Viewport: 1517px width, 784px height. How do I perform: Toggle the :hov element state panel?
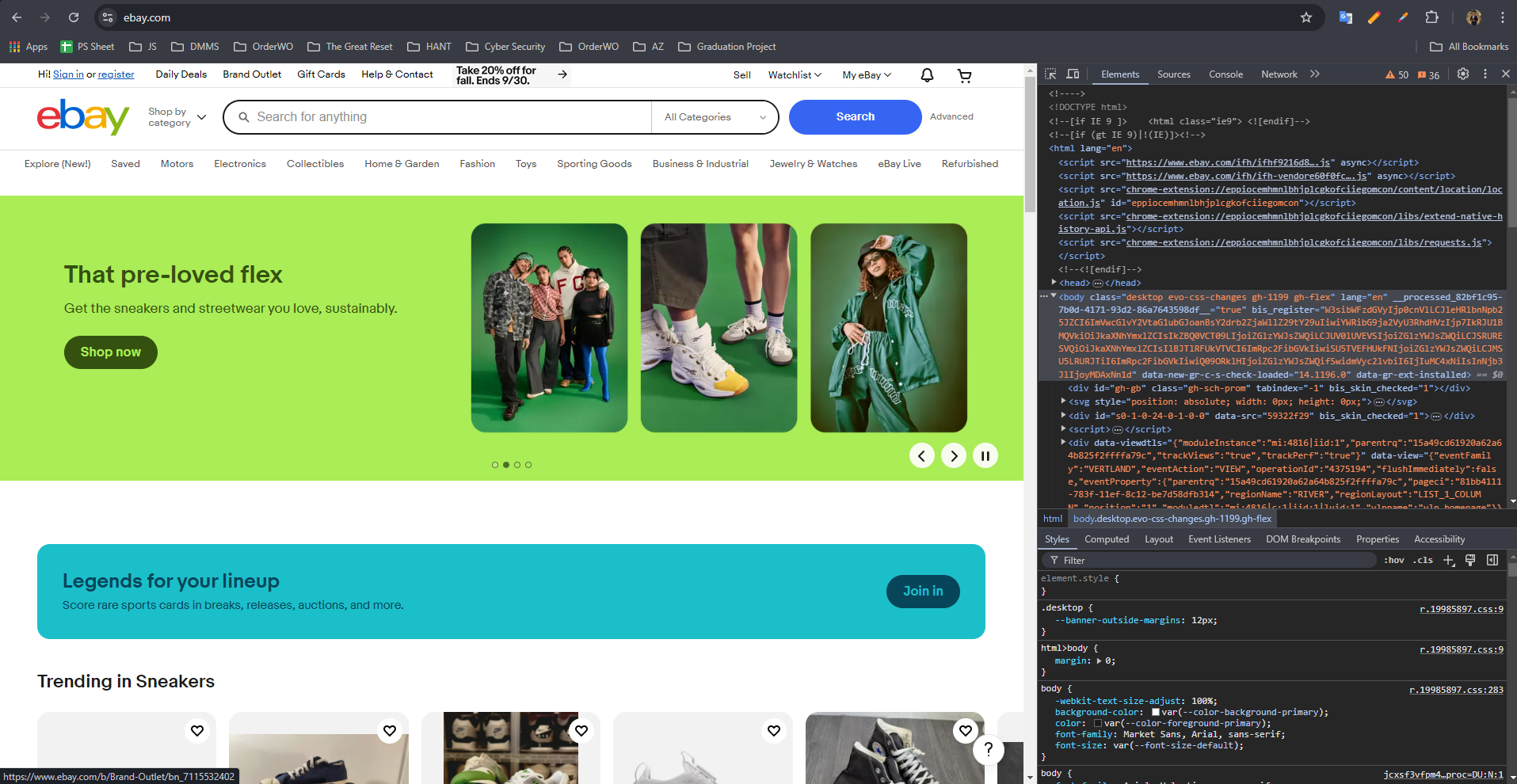[x=1393, y=560]
